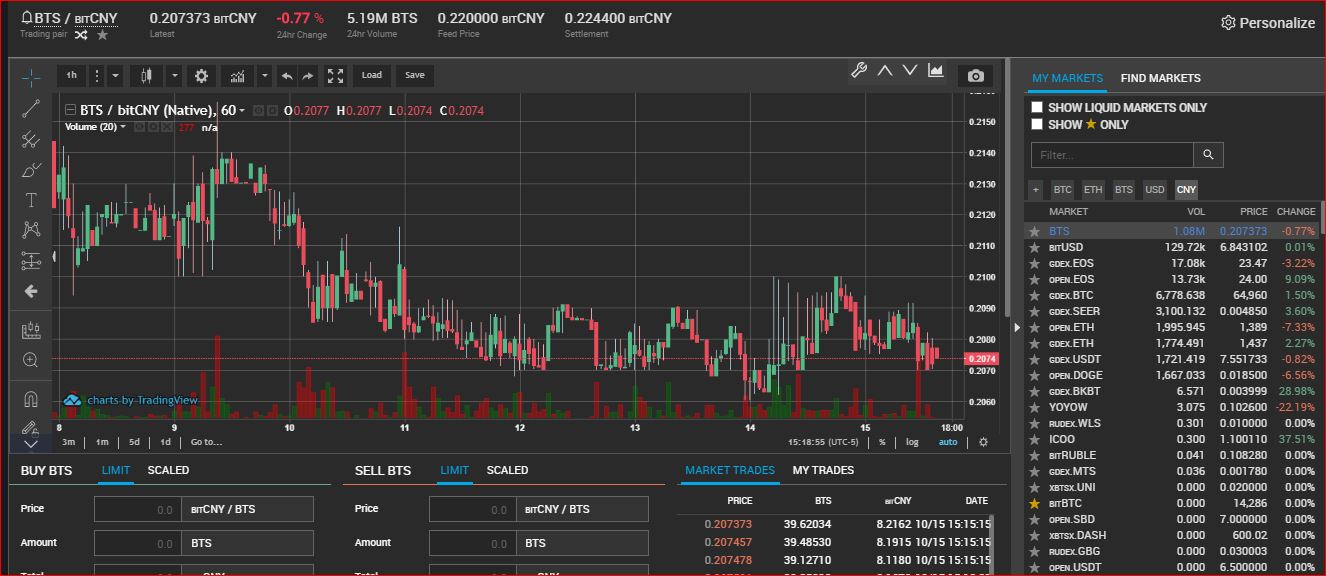Switch to Find Markets tab
This screenshot has height=576, width=1326.
(x=1160, y=78)
